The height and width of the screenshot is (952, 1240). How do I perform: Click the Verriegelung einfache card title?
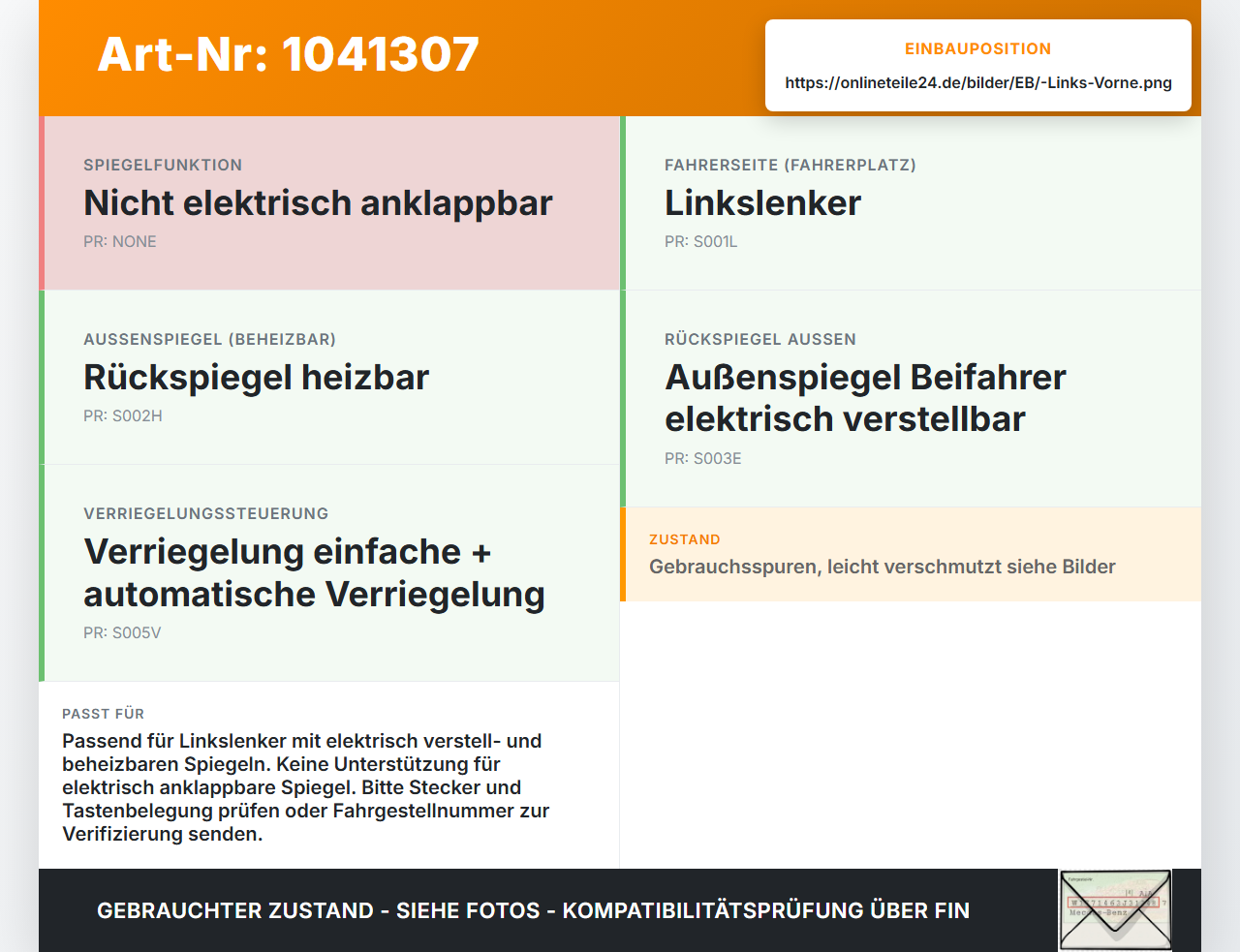click(x=314, y=572)
